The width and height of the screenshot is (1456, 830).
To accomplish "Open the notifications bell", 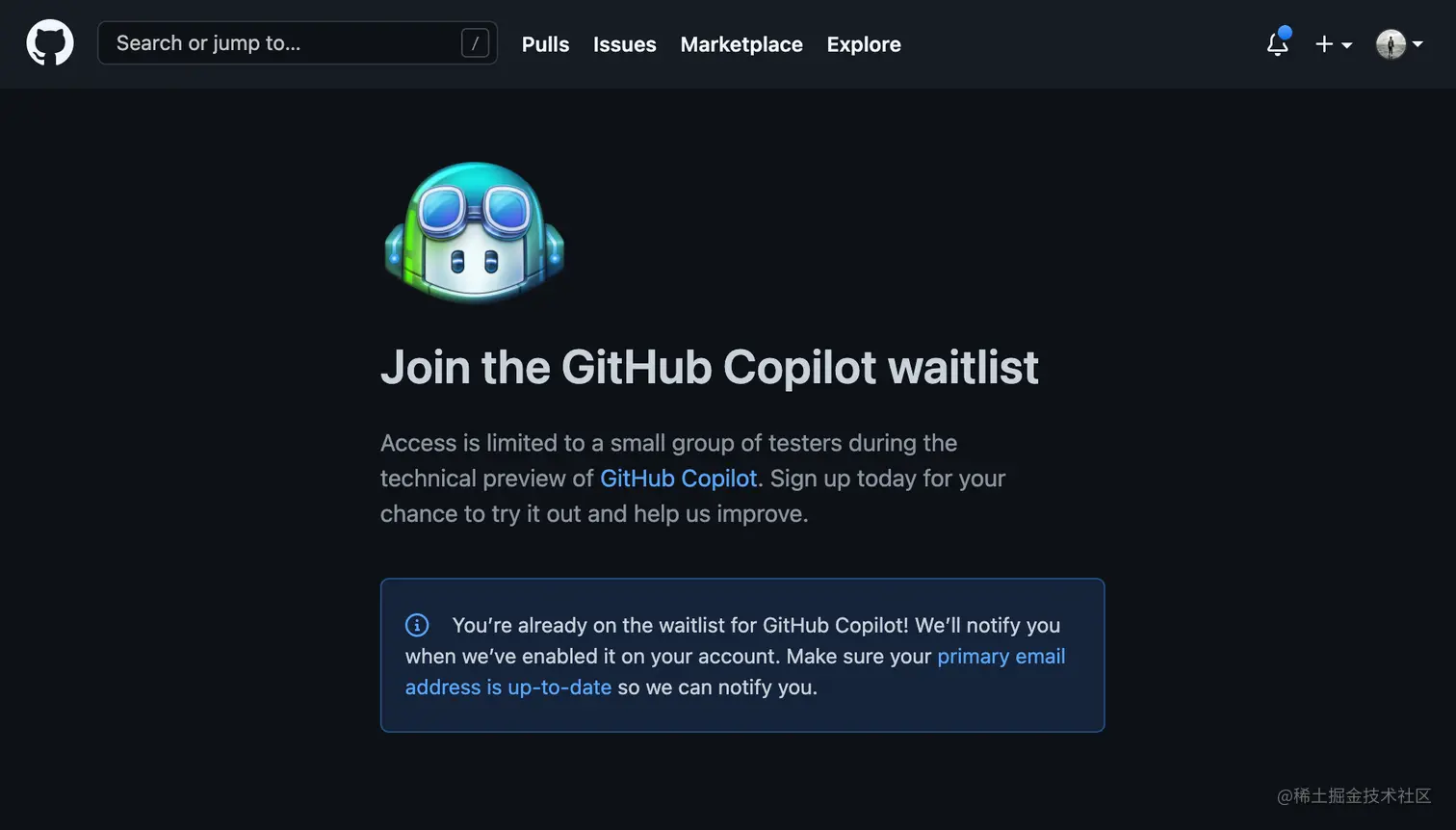I will [x=1277, y=44].
